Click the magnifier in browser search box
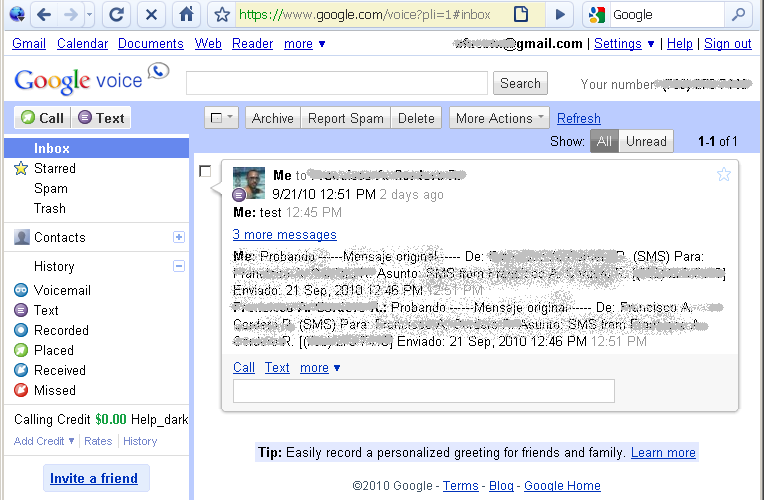This screenshot has width=764, height=500. point(738,15)
